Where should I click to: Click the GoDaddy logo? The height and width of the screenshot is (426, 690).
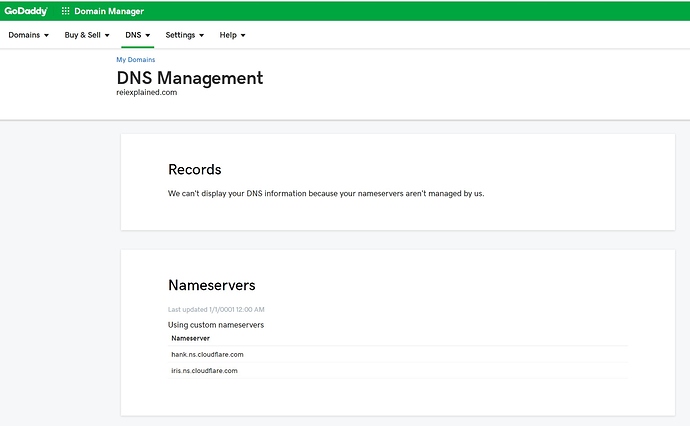(x=26, y=11)
